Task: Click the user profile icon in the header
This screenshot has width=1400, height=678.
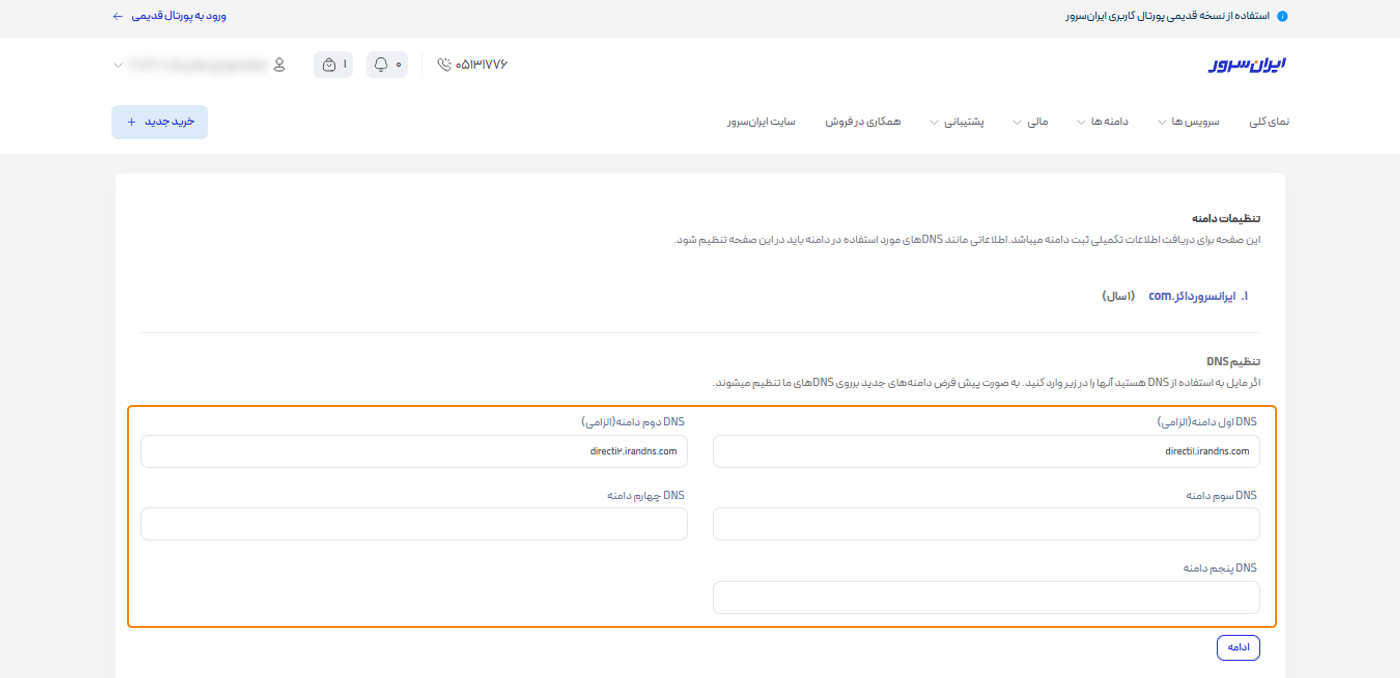Action: point(279,64)
